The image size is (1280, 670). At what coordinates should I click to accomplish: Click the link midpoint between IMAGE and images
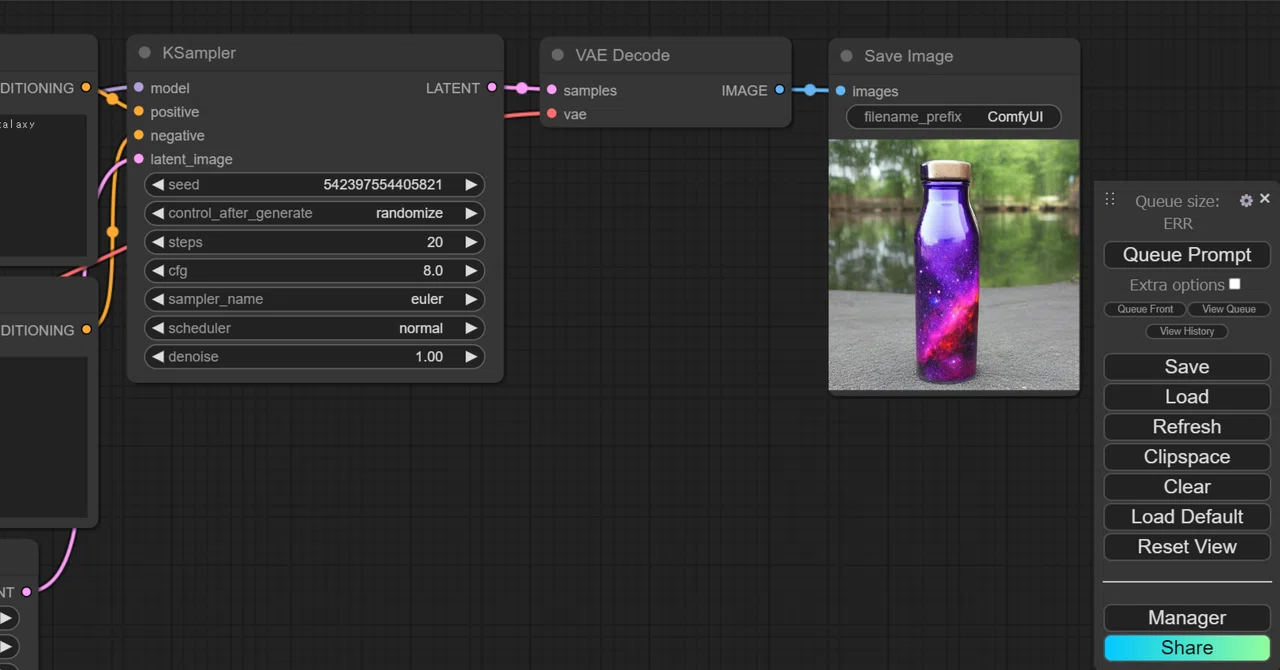click(x=810, y=90)
